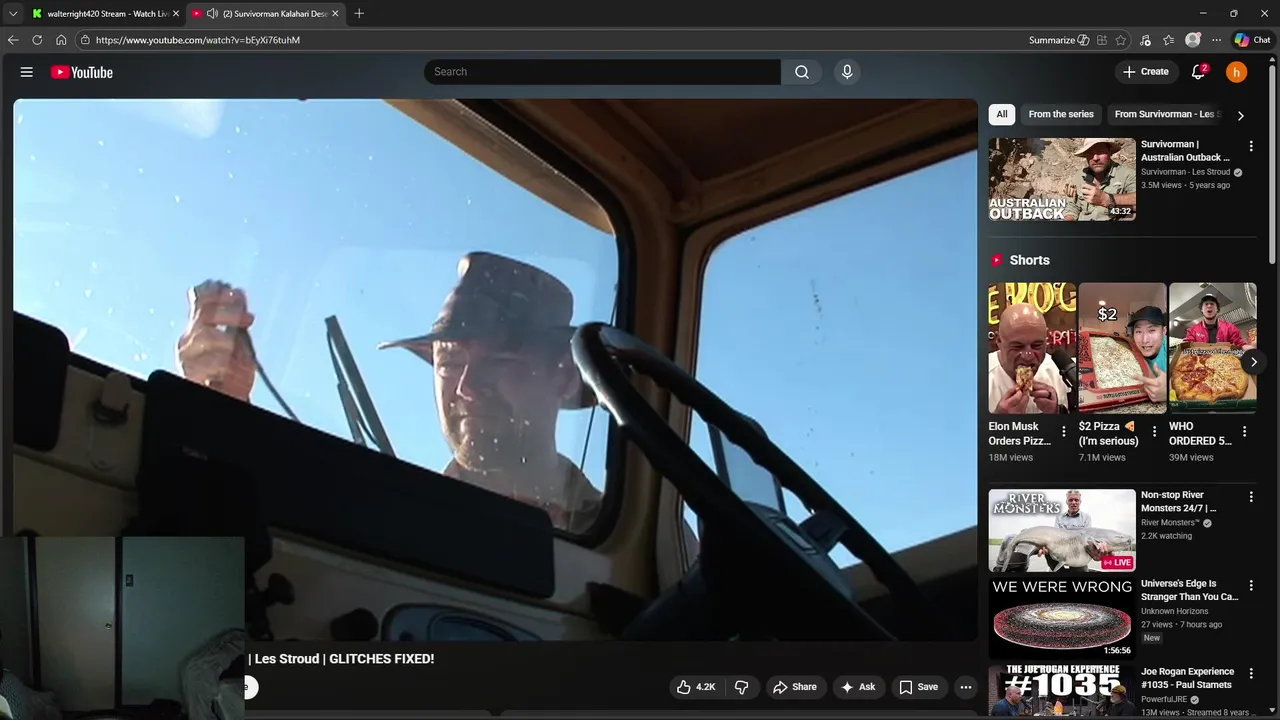Open options for Survivorman Australian Outback video

(x=1250, y=146)
